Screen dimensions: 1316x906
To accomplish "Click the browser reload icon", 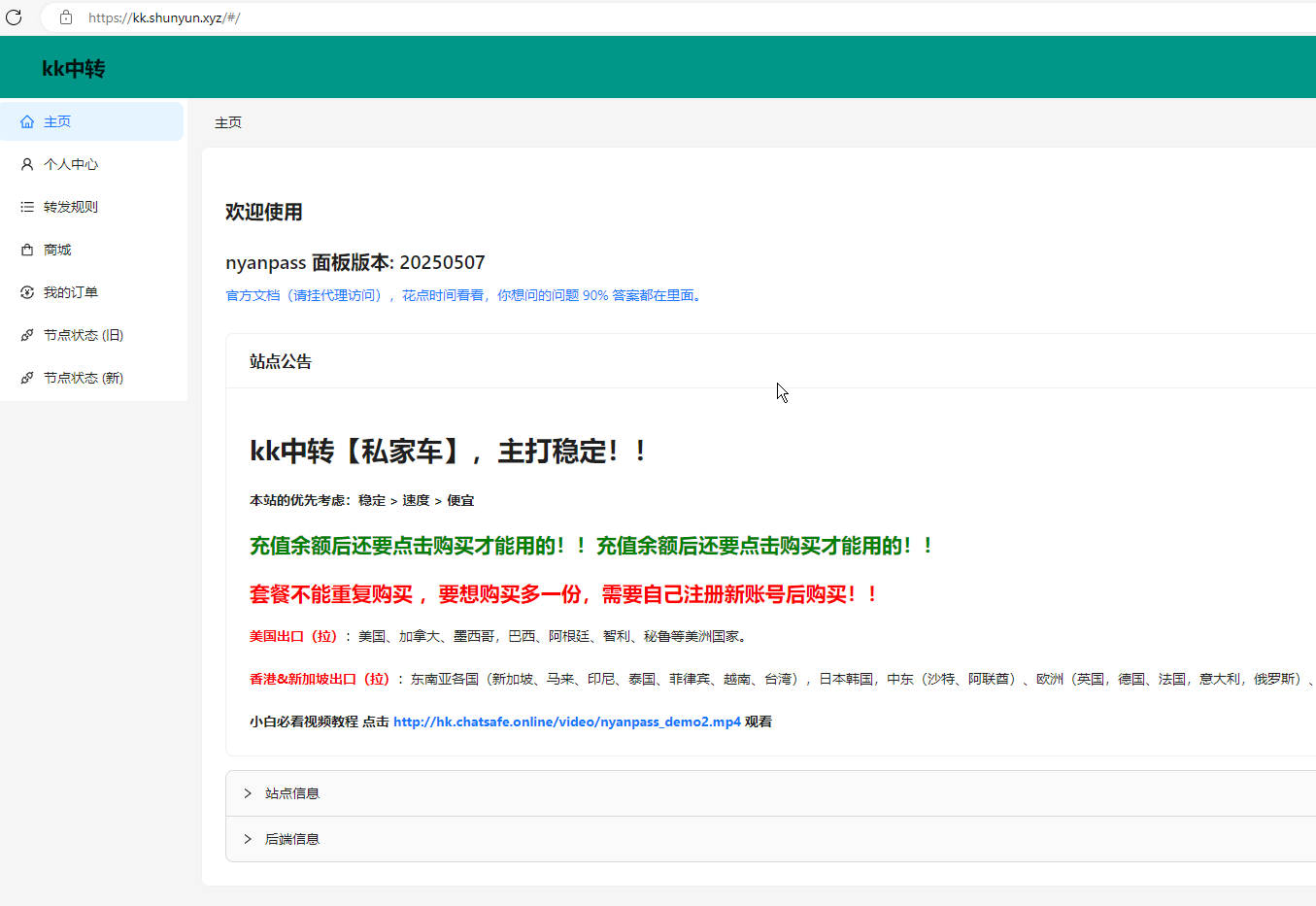I will [x=14, y=17].
